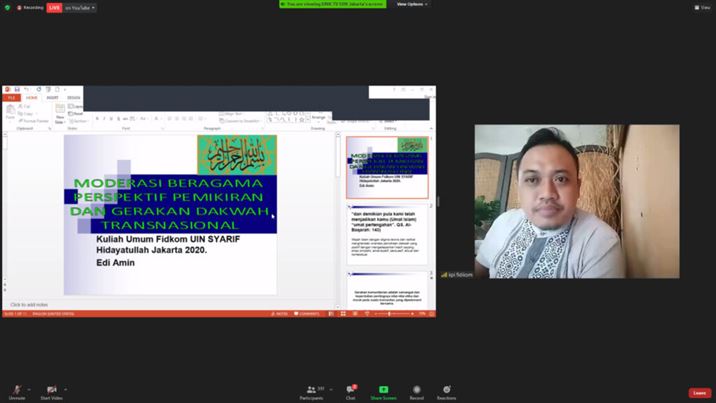Click the green Share Screen icon
The image size is (716, 403).
pos(383,389)
